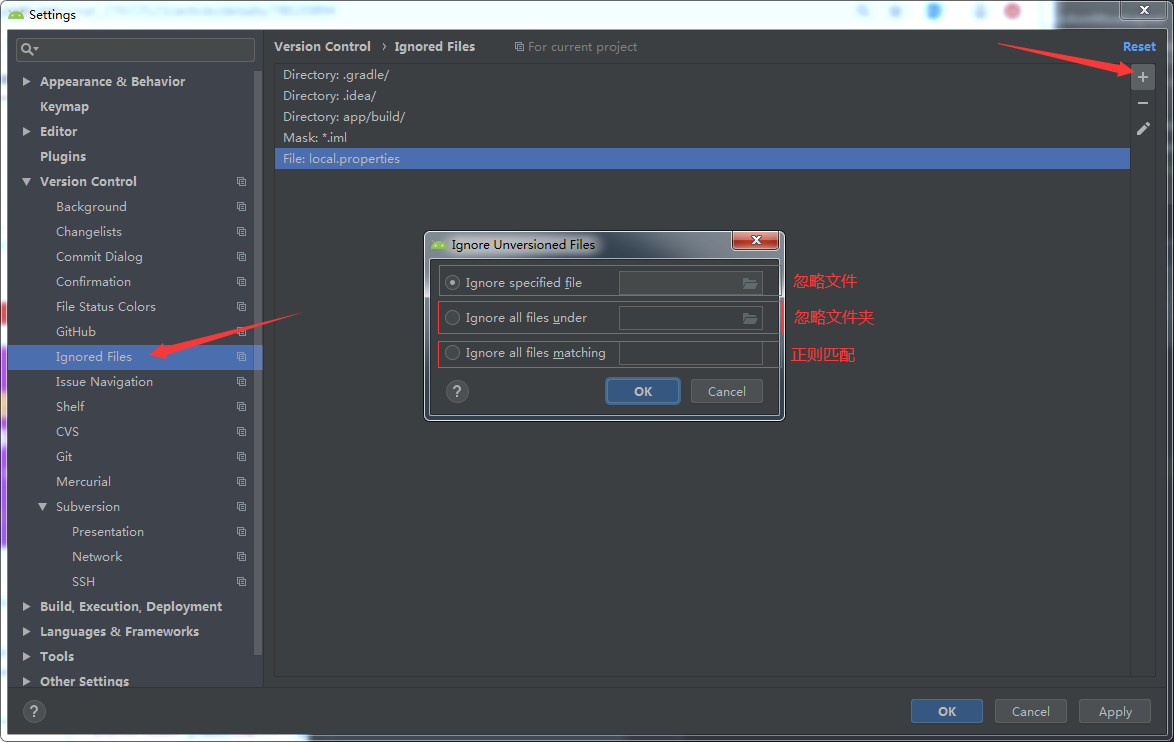Select the Ignore all files under radio button

coord(453,318)
